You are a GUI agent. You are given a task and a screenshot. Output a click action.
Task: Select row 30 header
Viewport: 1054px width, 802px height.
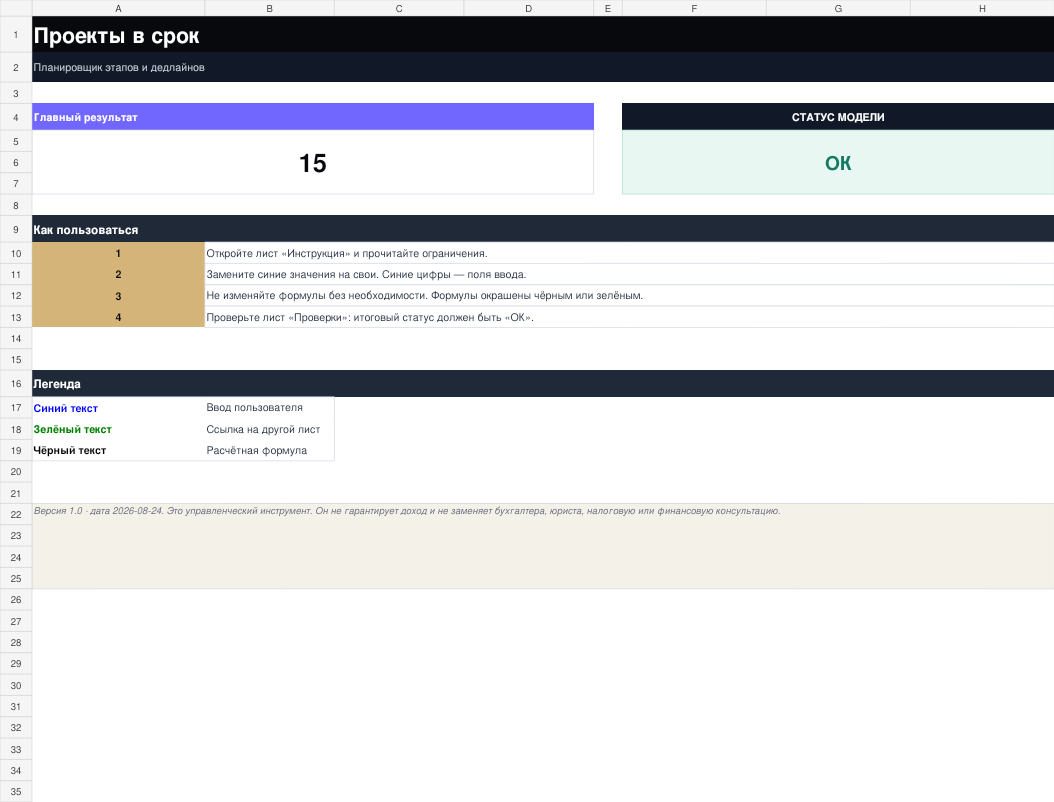(16, 685)
